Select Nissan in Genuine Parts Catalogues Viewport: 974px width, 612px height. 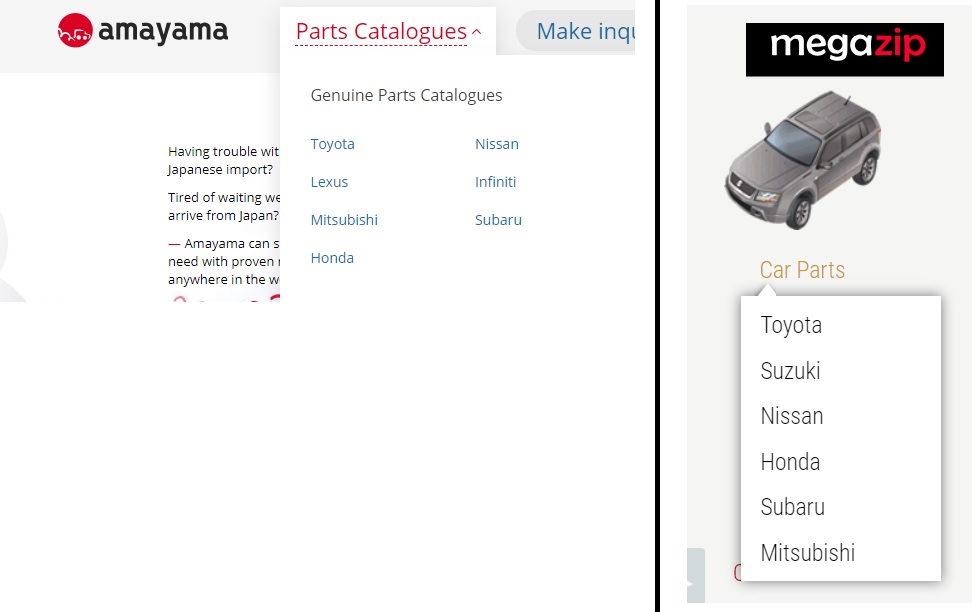tap(497, 144)
